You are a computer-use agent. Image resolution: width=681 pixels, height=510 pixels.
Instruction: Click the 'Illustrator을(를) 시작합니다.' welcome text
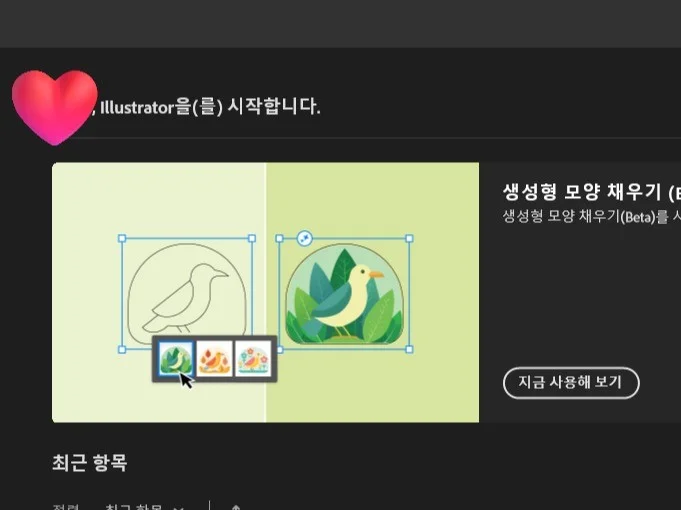click(210, 107)
